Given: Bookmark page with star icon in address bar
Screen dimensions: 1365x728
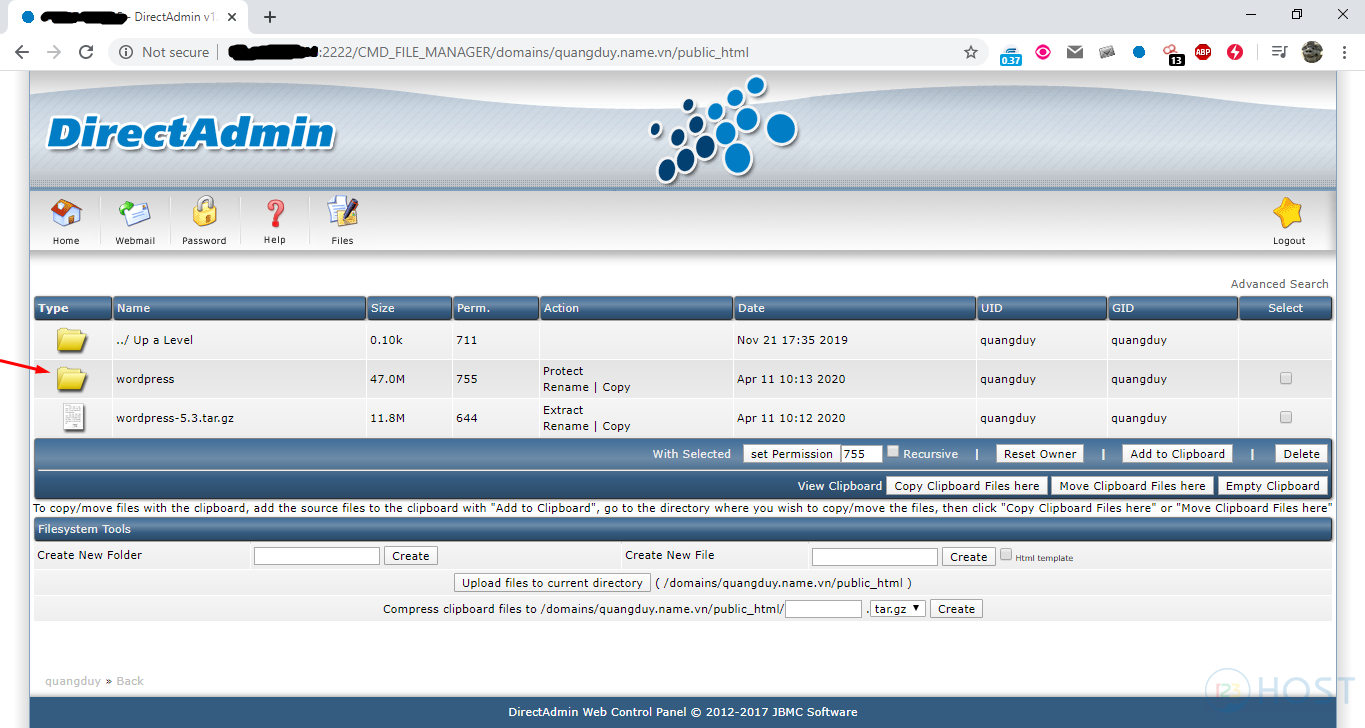Looking at the screenshot, I should (970, 52).
